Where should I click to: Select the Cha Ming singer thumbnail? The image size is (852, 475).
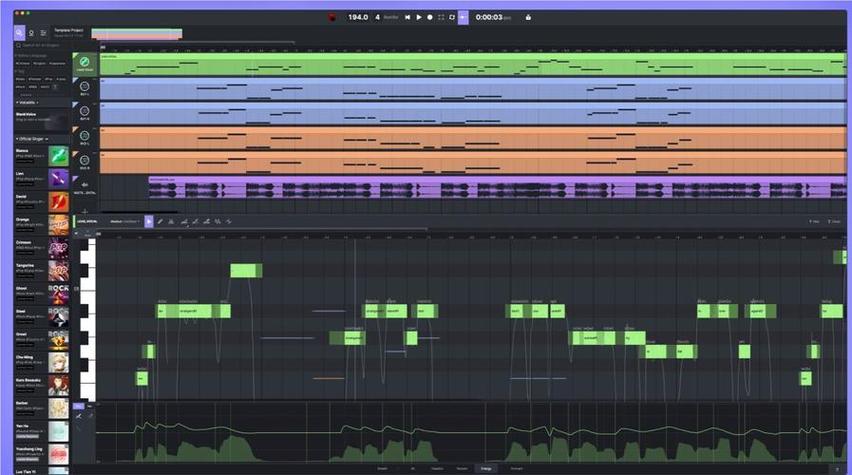click(58, 362)
